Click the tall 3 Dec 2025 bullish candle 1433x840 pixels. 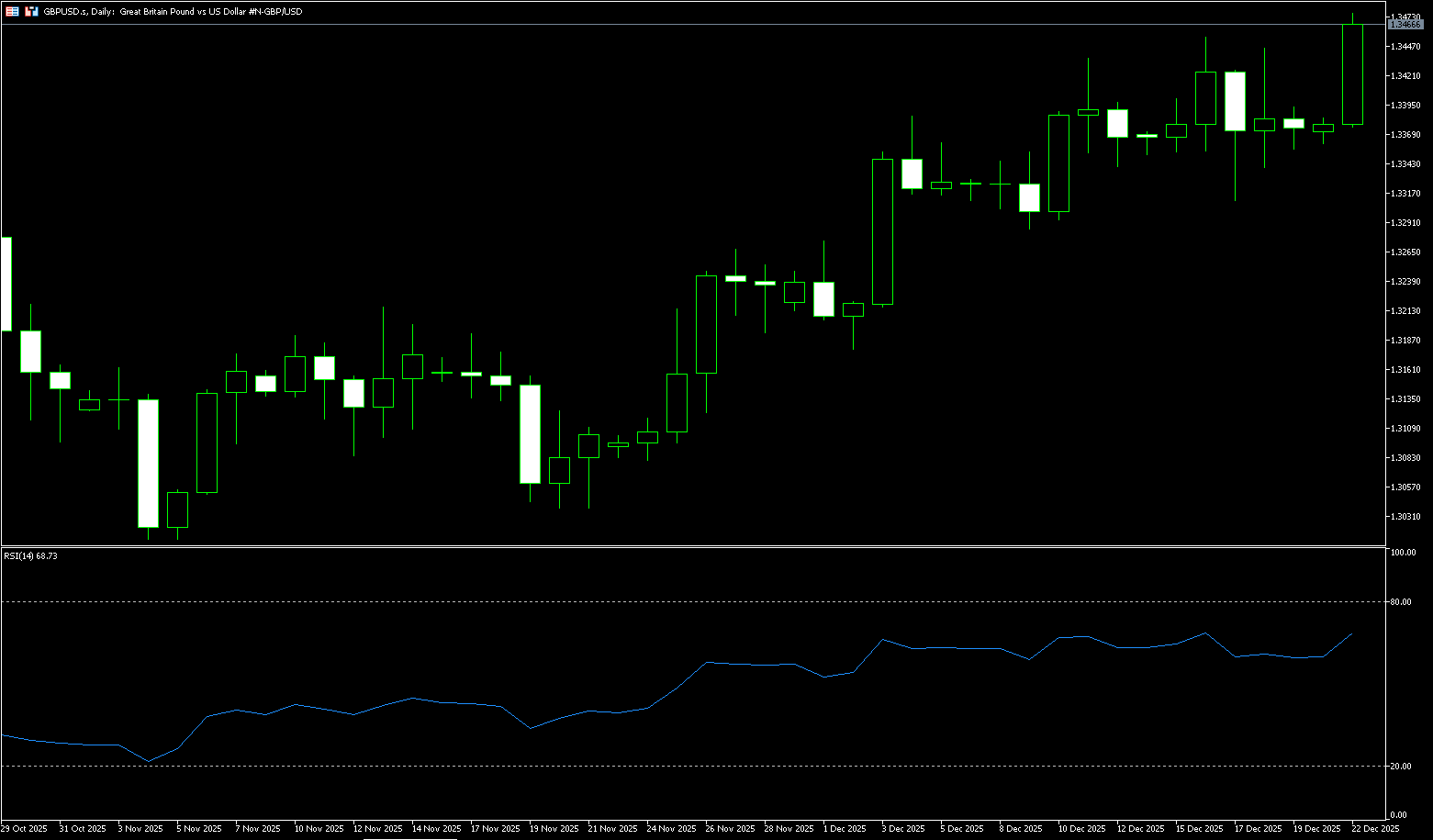coord(882,231)
